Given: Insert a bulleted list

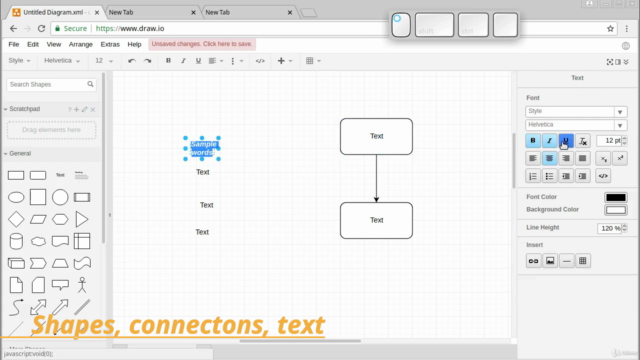Looking at the screenshot, I should pyautogui.click(x=549, y=176).
